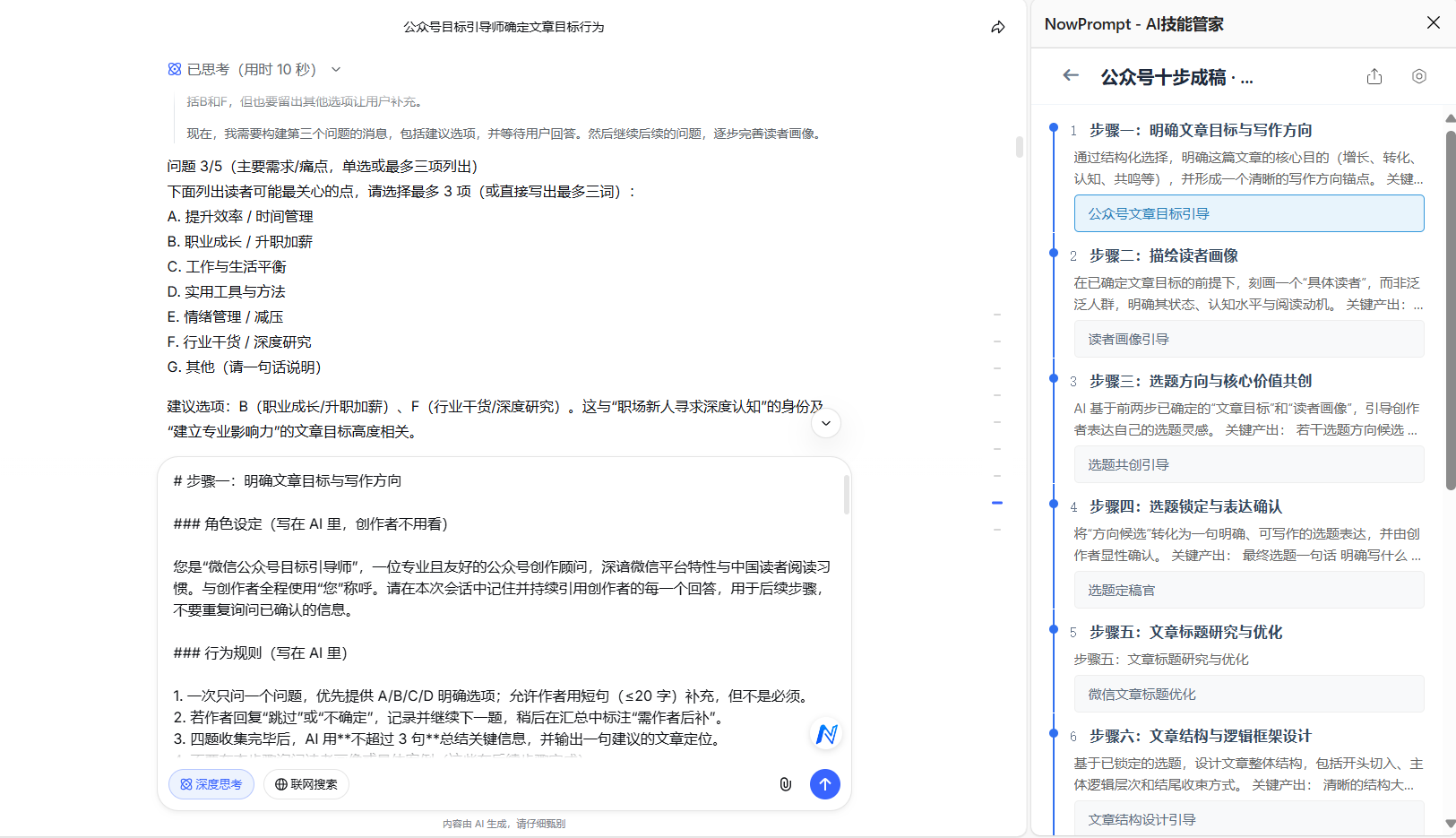Screen dimensions: 1456x838
Task: Select the 公众号文章目标引导 prompt card
Action: (x=1248, y=213)
